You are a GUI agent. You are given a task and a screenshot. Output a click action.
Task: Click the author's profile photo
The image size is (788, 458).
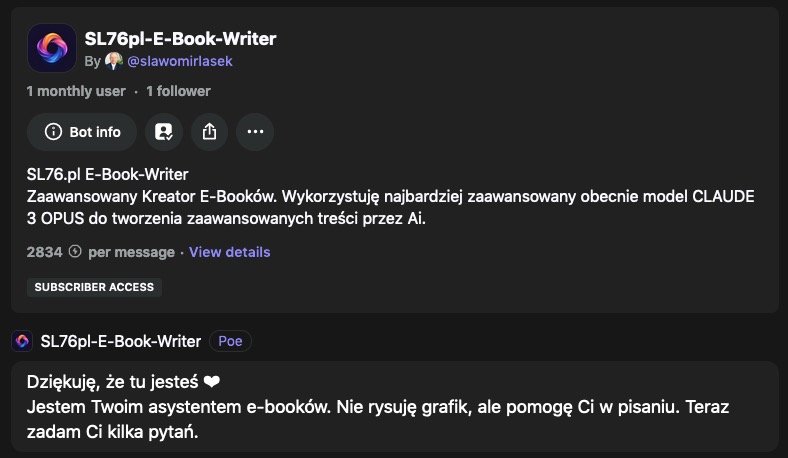click(114, 61)
